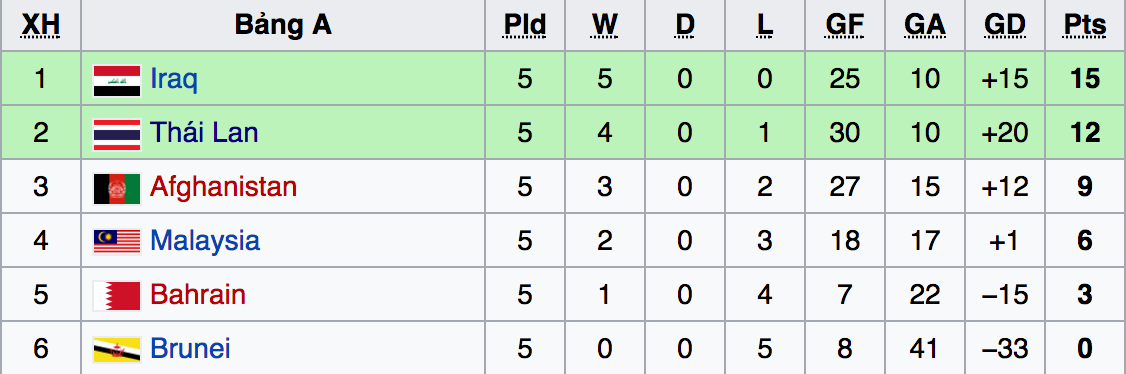Image resolution: width=1126 pixels, height=374 pixels.
Task: Click the Bahrain flag icon
Action: [x=117, y=296]
